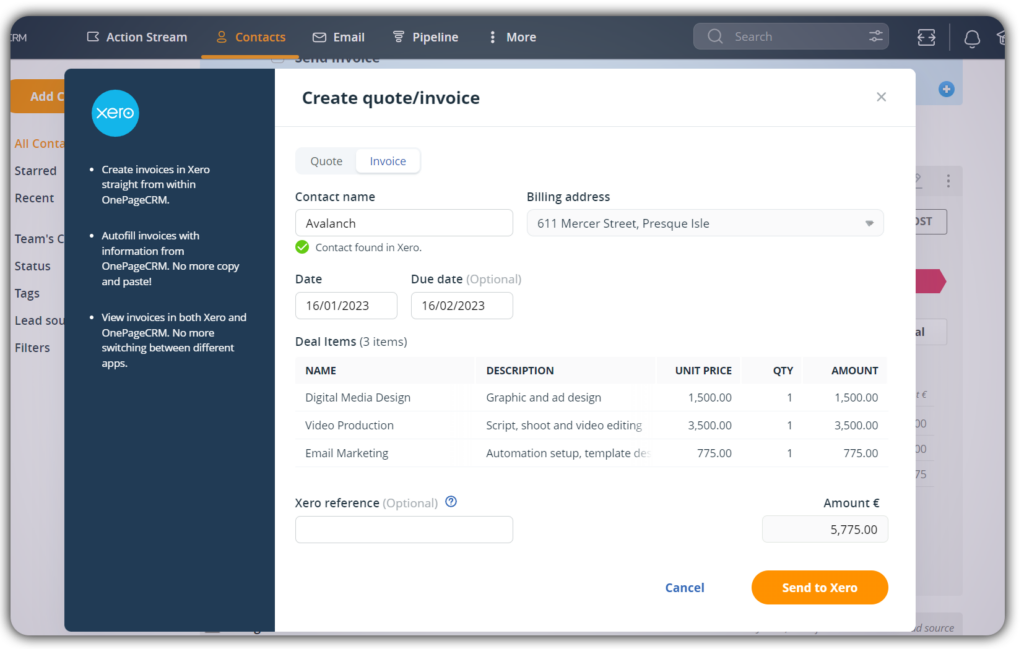1024x649 pixels.
Task: Open notifications via the bell icon
Action: [x=970, y=36]
